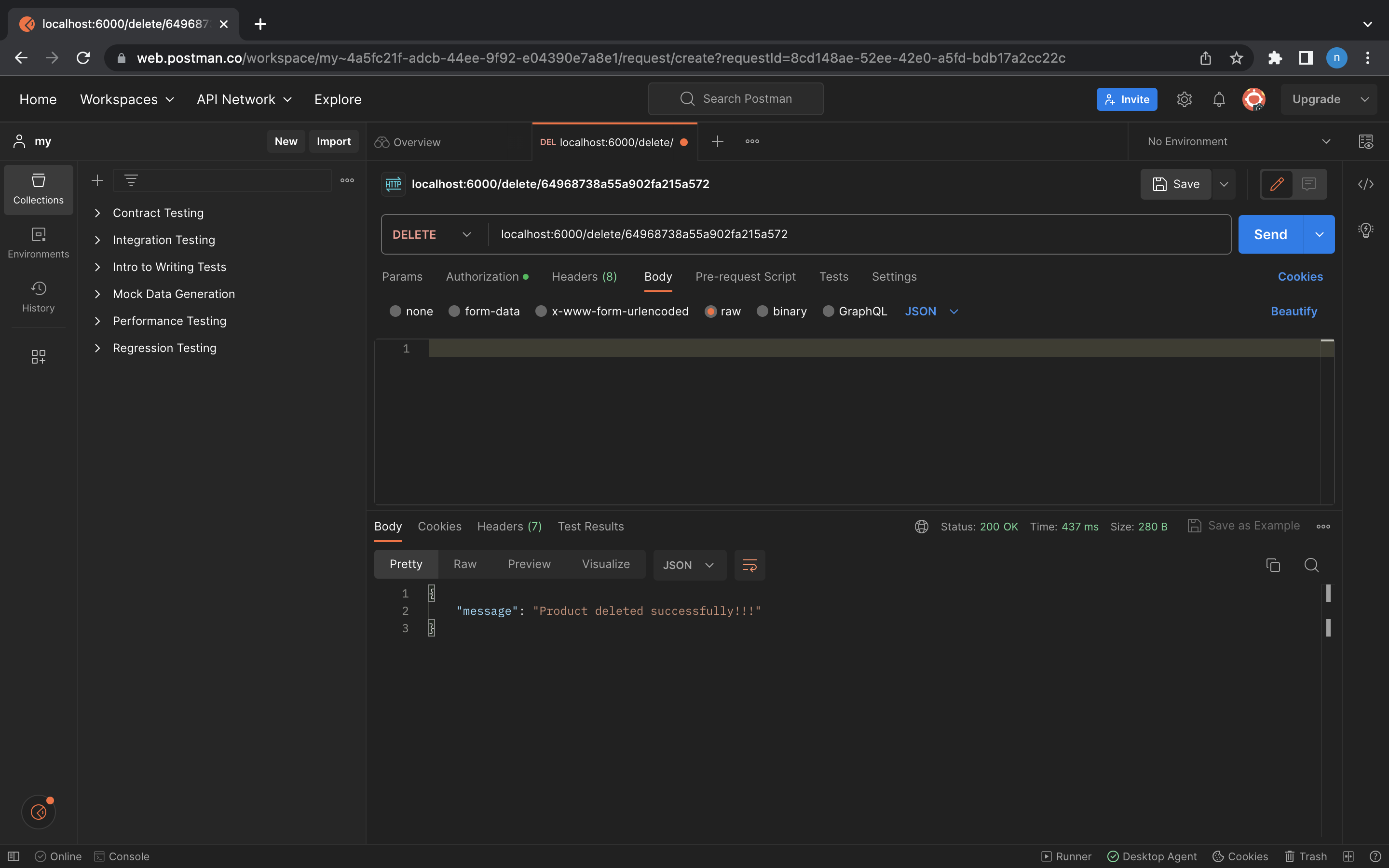Open the Test Results tab
The height and width of the screenshot is (868, 1389).
[590, 527]
